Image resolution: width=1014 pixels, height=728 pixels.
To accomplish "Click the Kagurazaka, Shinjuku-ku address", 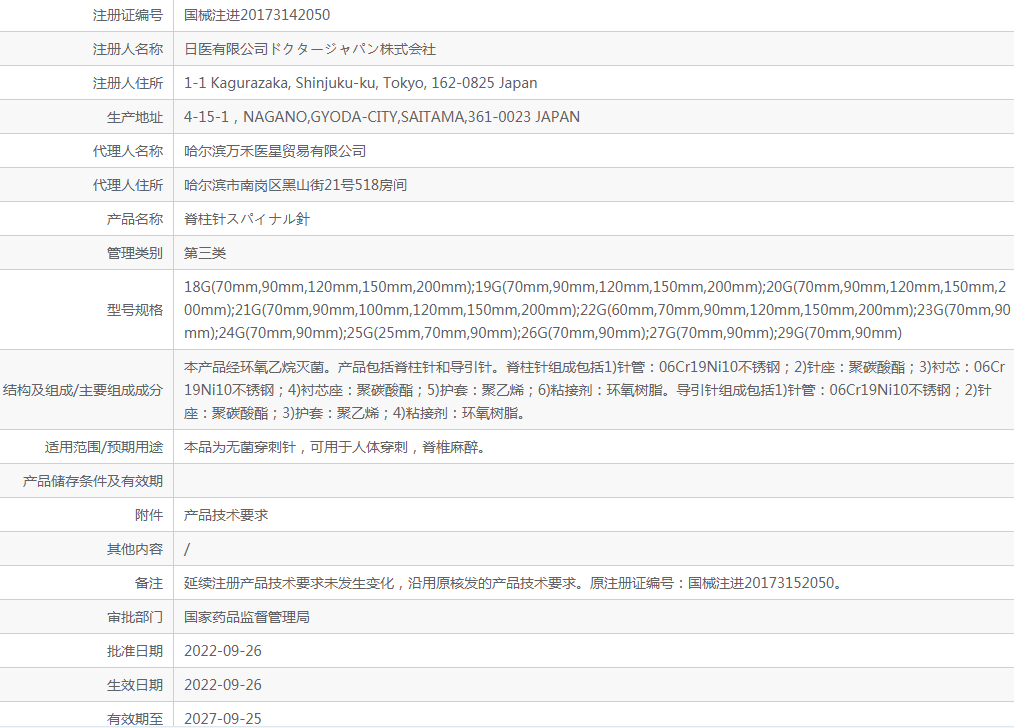I will pyautogui.click(x=360, y=83).
